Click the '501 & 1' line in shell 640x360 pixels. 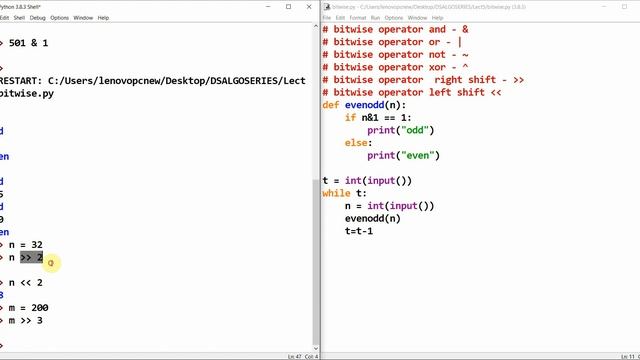pyautogui.click(x=28, y=43)
